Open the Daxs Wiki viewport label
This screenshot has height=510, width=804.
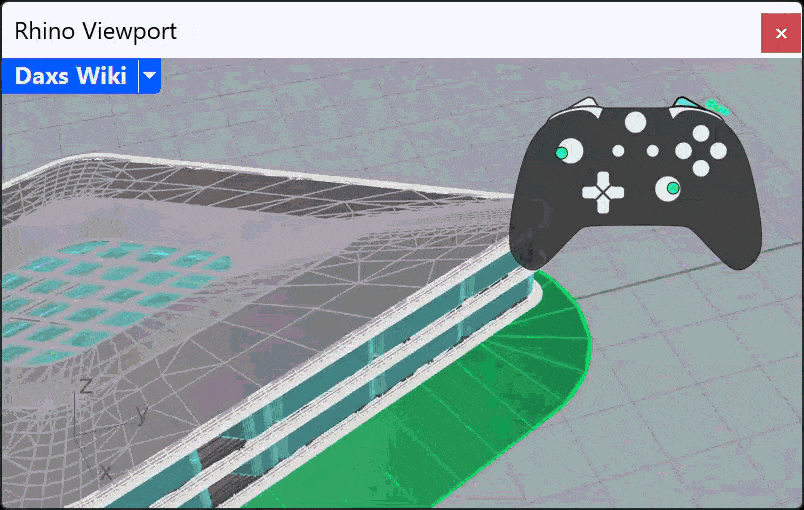pyautogui.click(x=71, y=76)
